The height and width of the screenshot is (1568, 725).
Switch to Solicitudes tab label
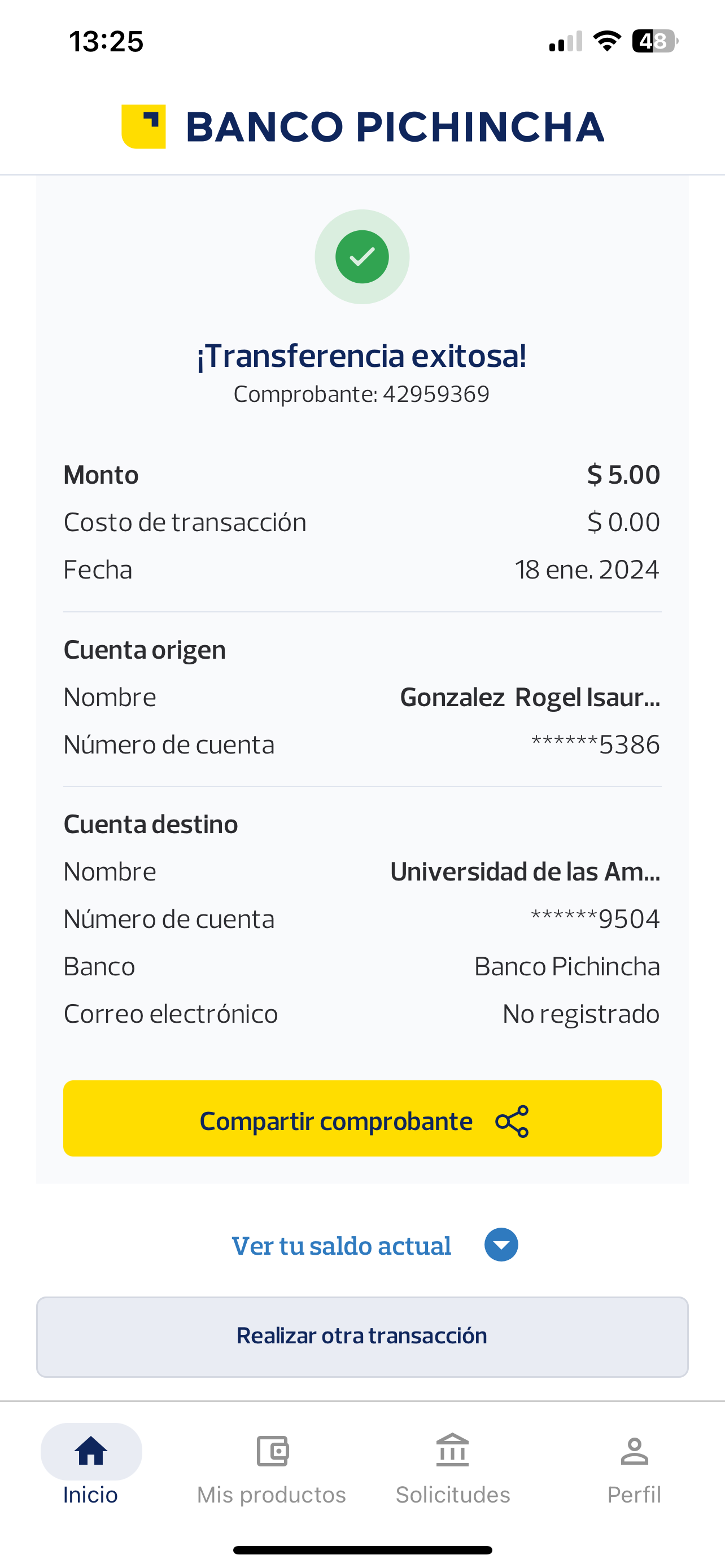[453, 1495]
